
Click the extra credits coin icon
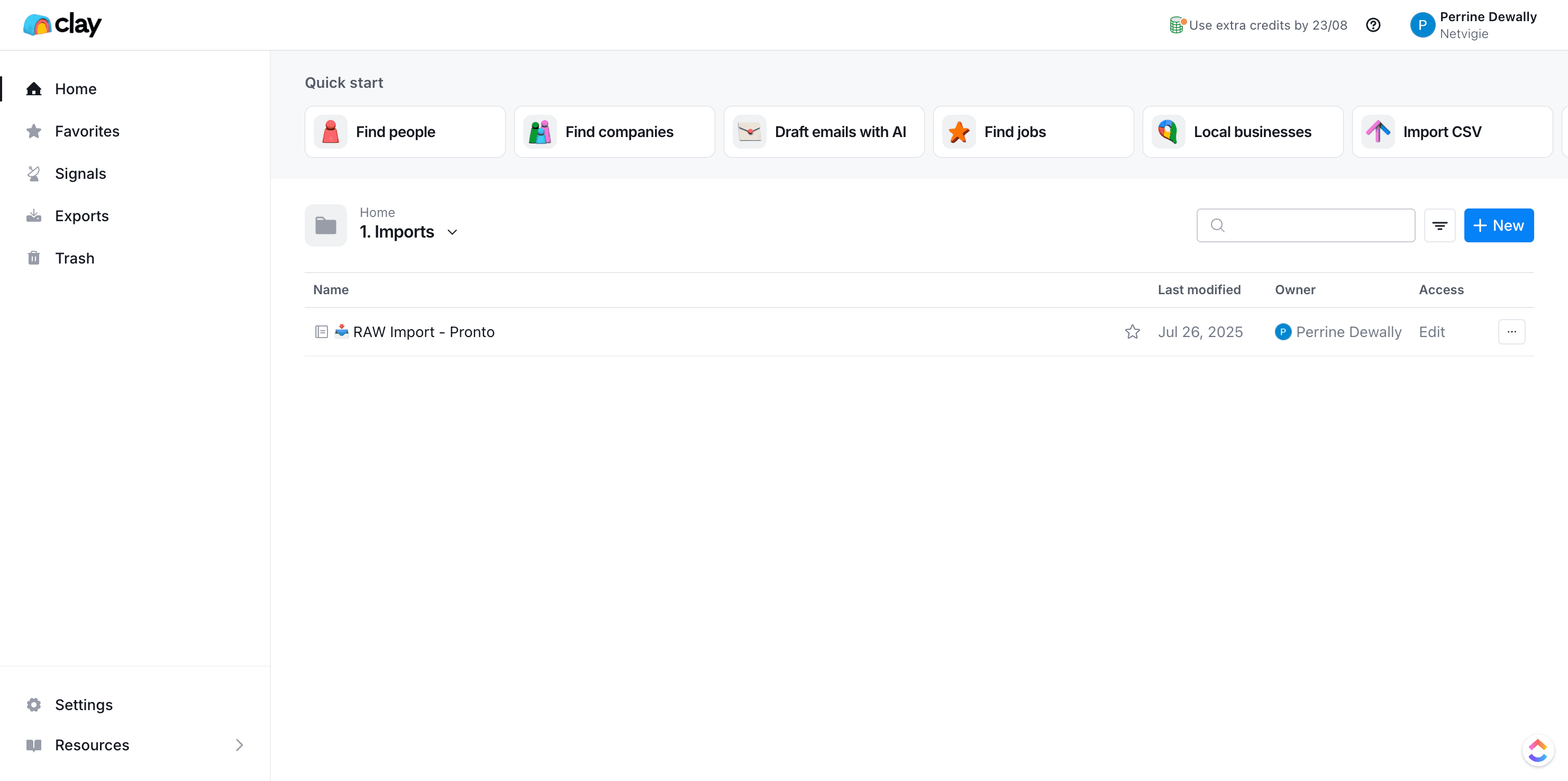click(x=1177, y=25)
